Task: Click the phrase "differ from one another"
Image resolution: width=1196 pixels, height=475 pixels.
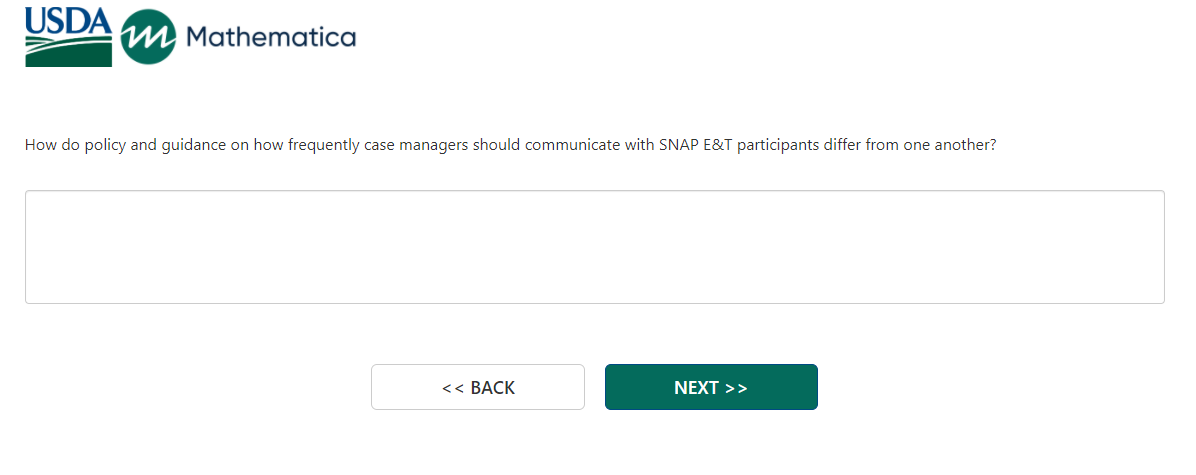Action: [911, 145]
